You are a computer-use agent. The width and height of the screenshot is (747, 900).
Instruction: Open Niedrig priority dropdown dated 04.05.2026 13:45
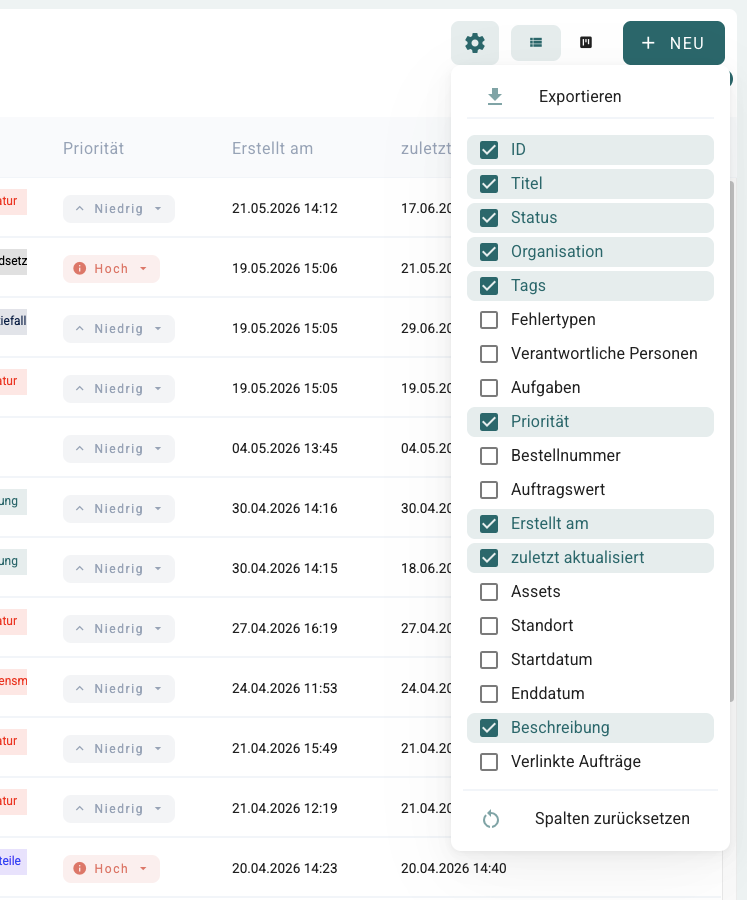119,448
